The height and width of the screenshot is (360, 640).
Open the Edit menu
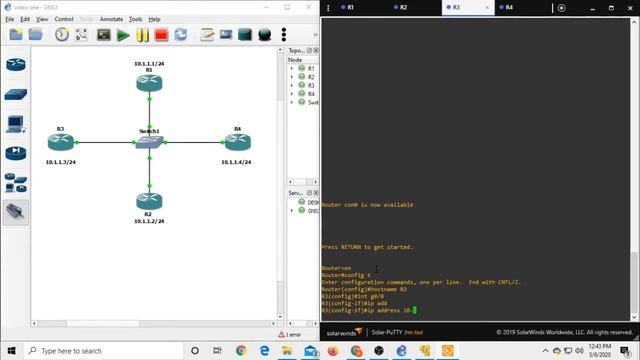click(25, 19)
